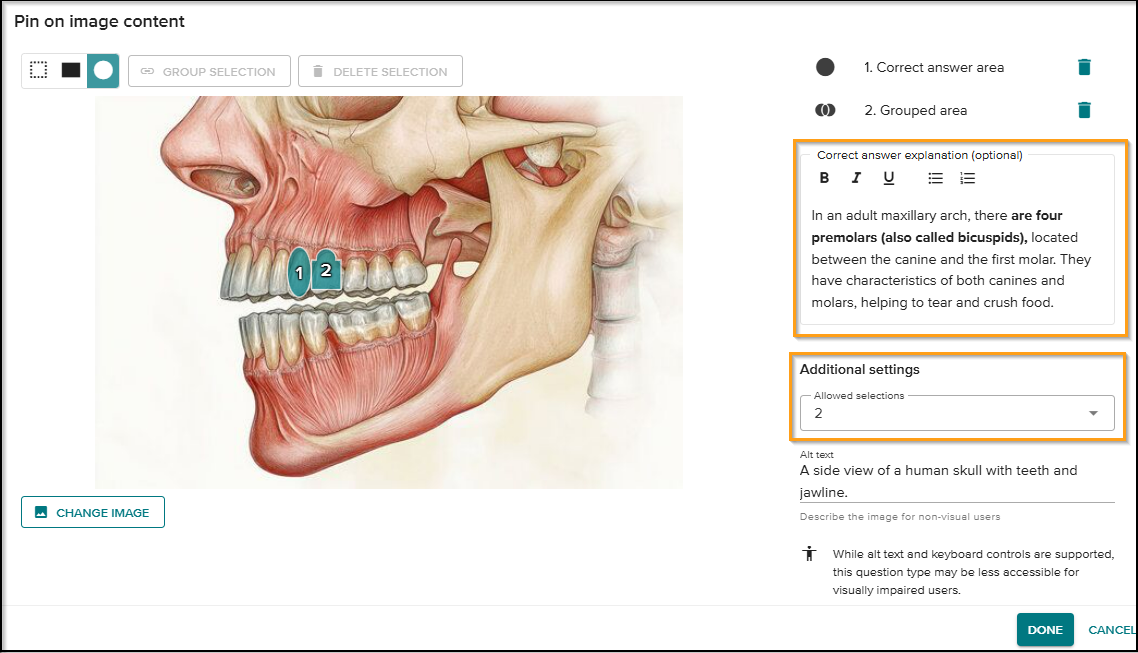This screenshot has width=1138, height=653.
Task: Toggle italic formatting in explanation
Action: (856, 179)
